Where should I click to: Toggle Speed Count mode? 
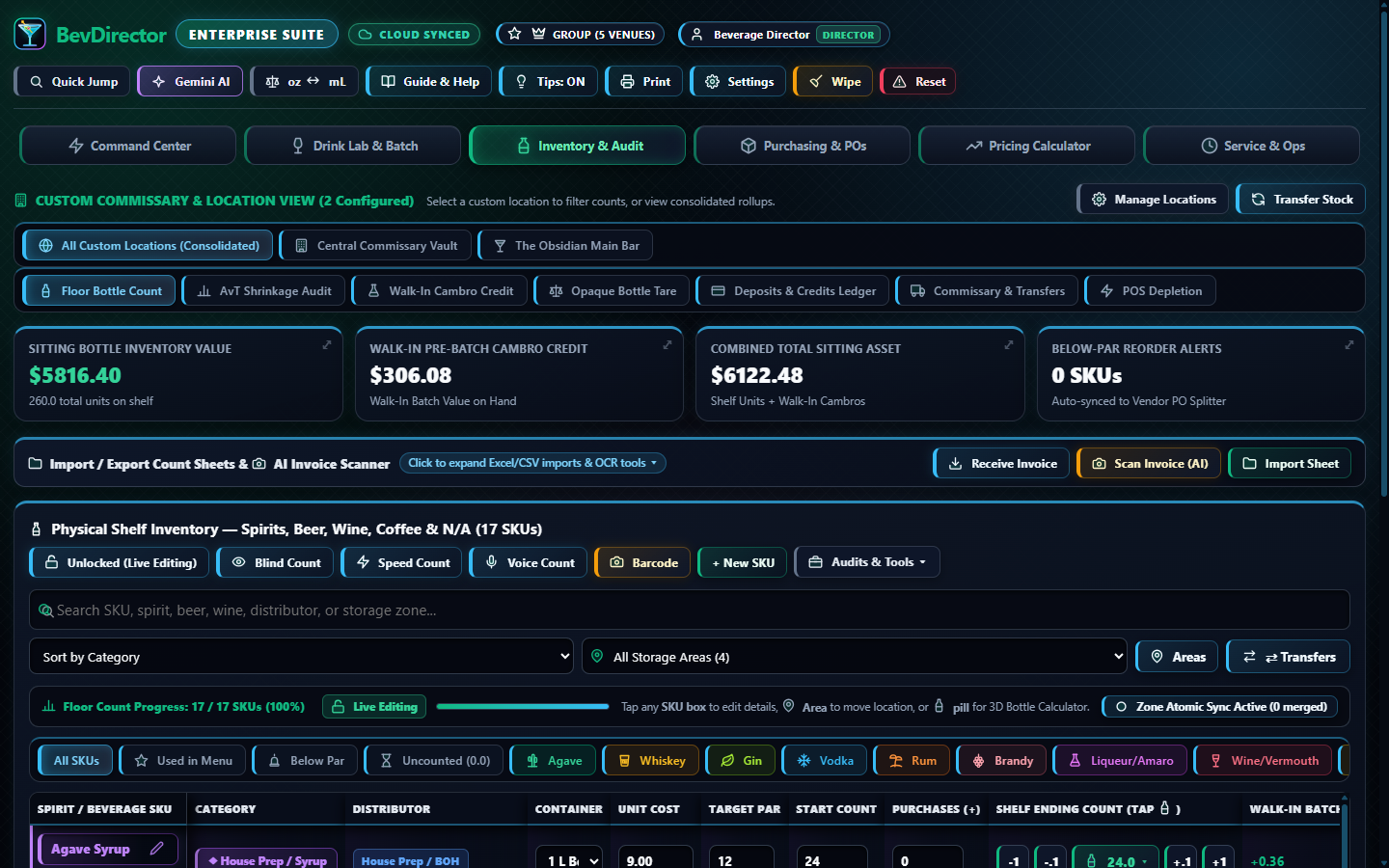(x=401, y=562)
